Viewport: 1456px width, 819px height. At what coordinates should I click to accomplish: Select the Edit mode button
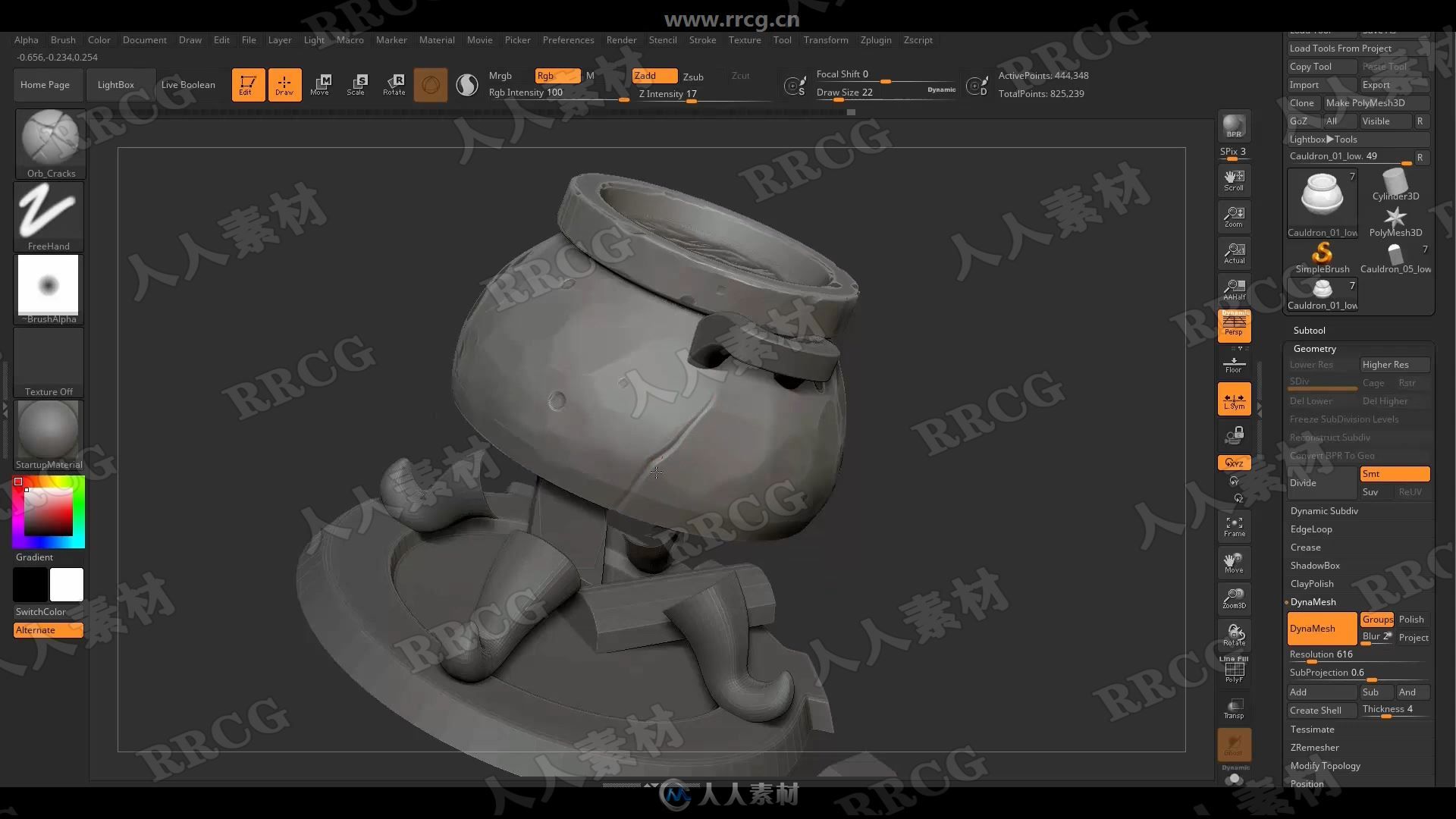click(x=248, y=84)
